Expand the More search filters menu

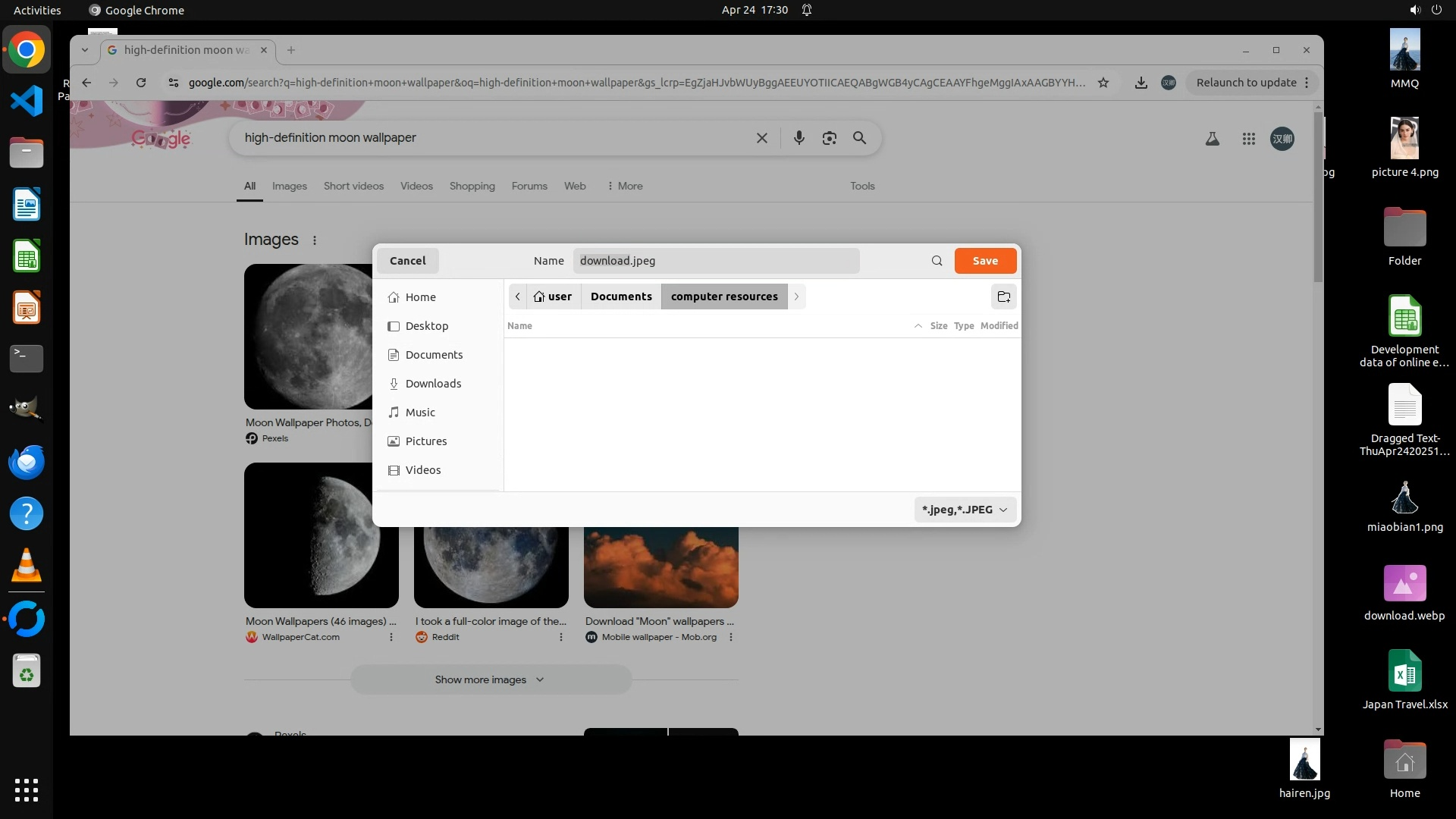pos(624,186)
